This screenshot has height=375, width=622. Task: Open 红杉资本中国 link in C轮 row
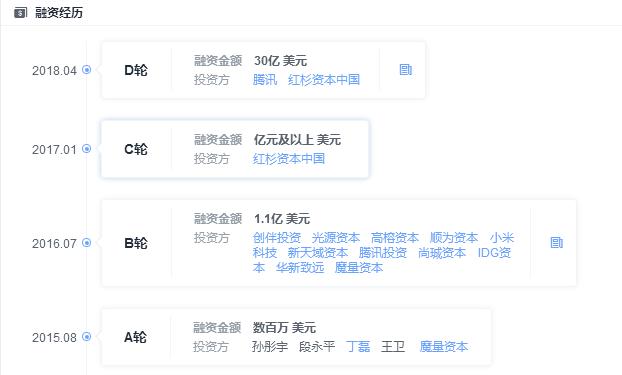coord(289,159)
